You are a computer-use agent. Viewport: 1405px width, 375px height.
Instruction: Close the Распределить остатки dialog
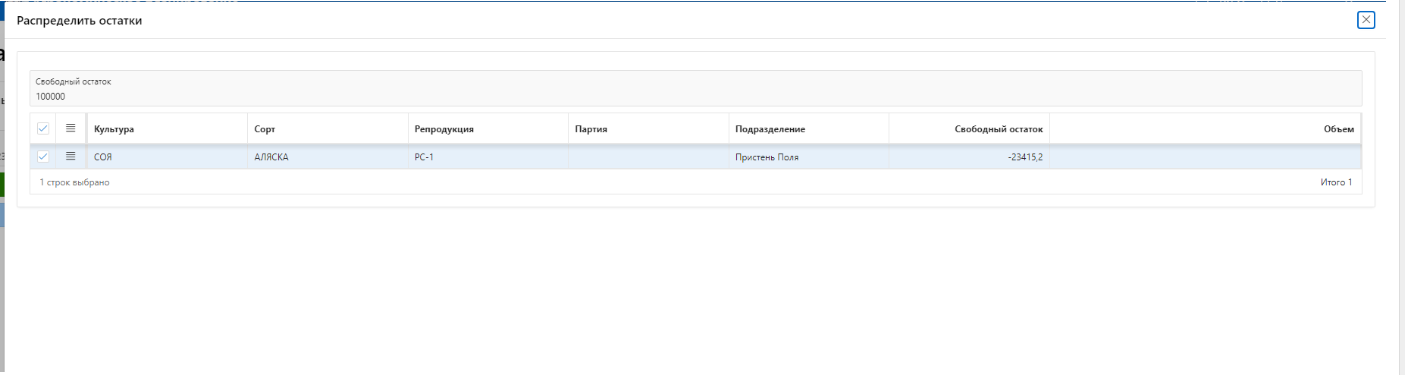pyautogui.click(x=1366, y=20)
